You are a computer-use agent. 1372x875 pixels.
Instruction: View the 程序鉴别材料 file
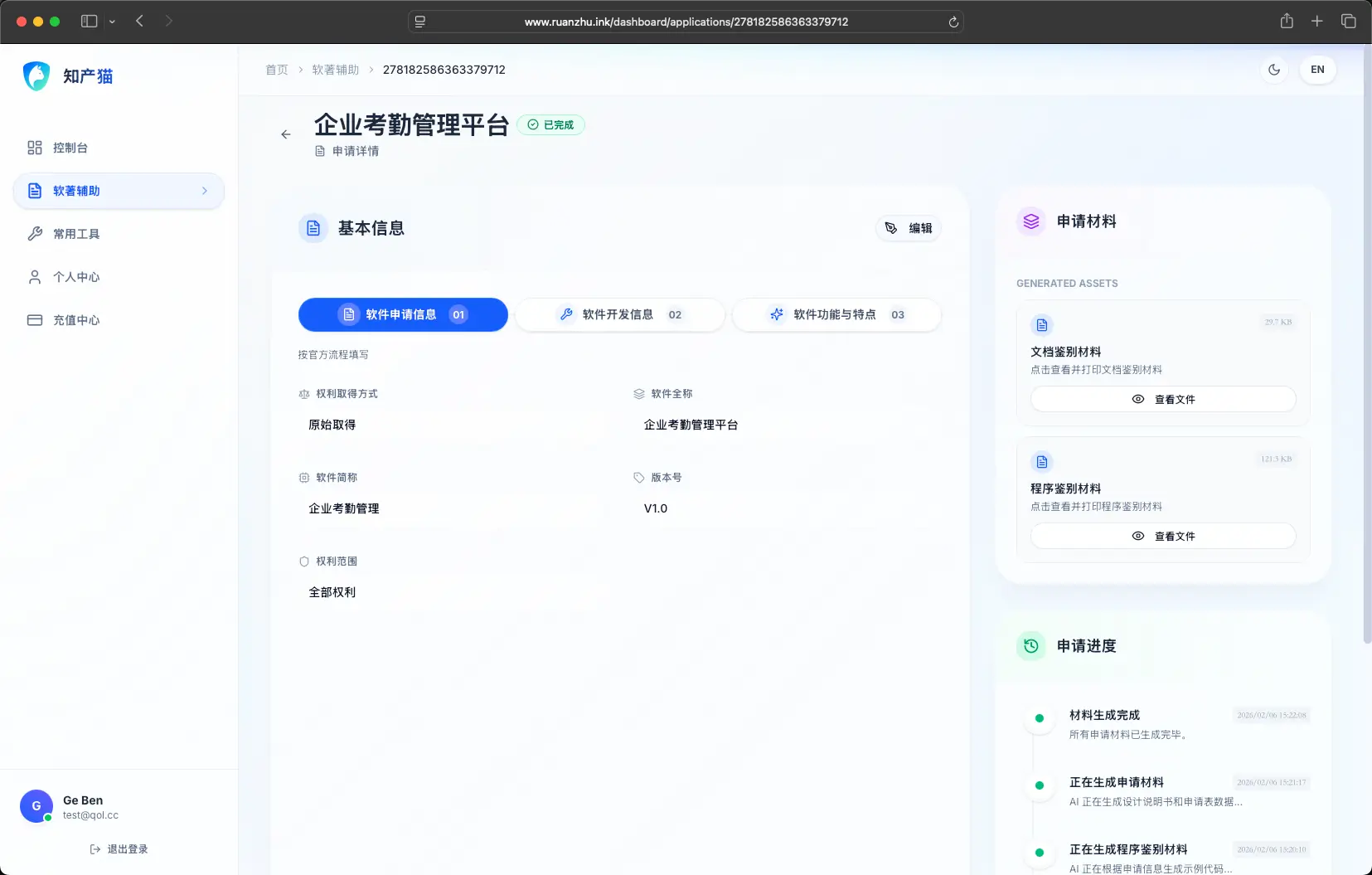1163,537
